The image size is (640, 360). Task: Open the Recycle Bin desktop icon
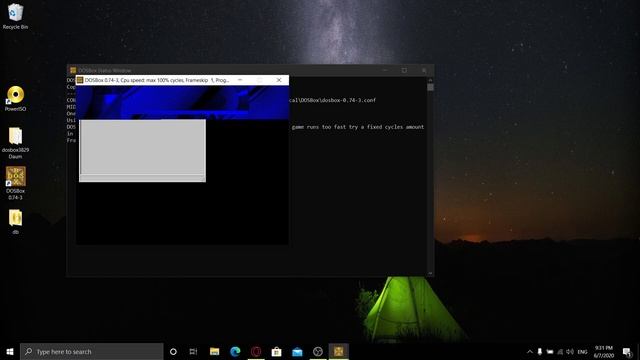15,16
